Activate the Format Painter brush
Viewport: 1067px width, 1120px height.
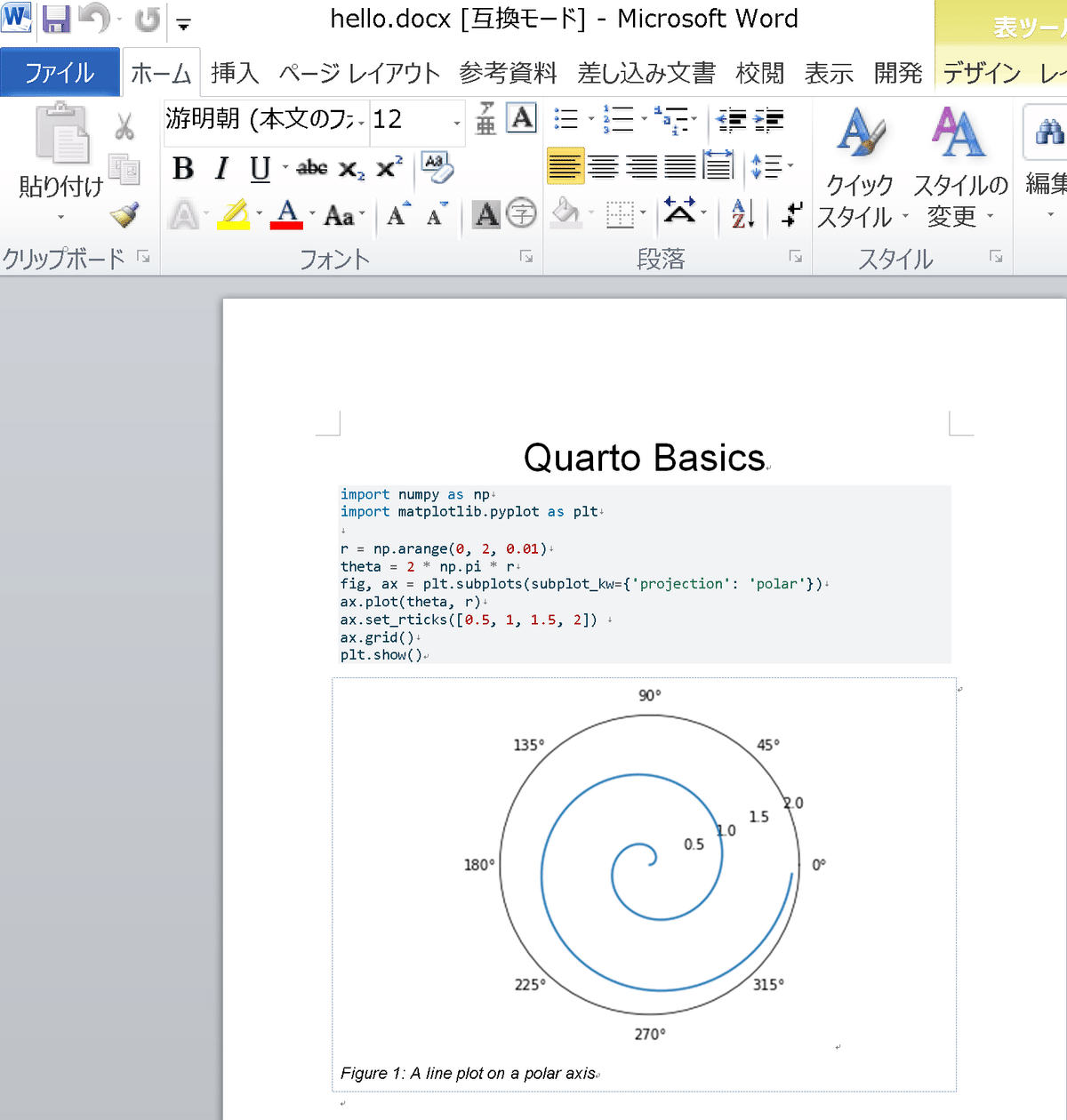tap(124, 216)
